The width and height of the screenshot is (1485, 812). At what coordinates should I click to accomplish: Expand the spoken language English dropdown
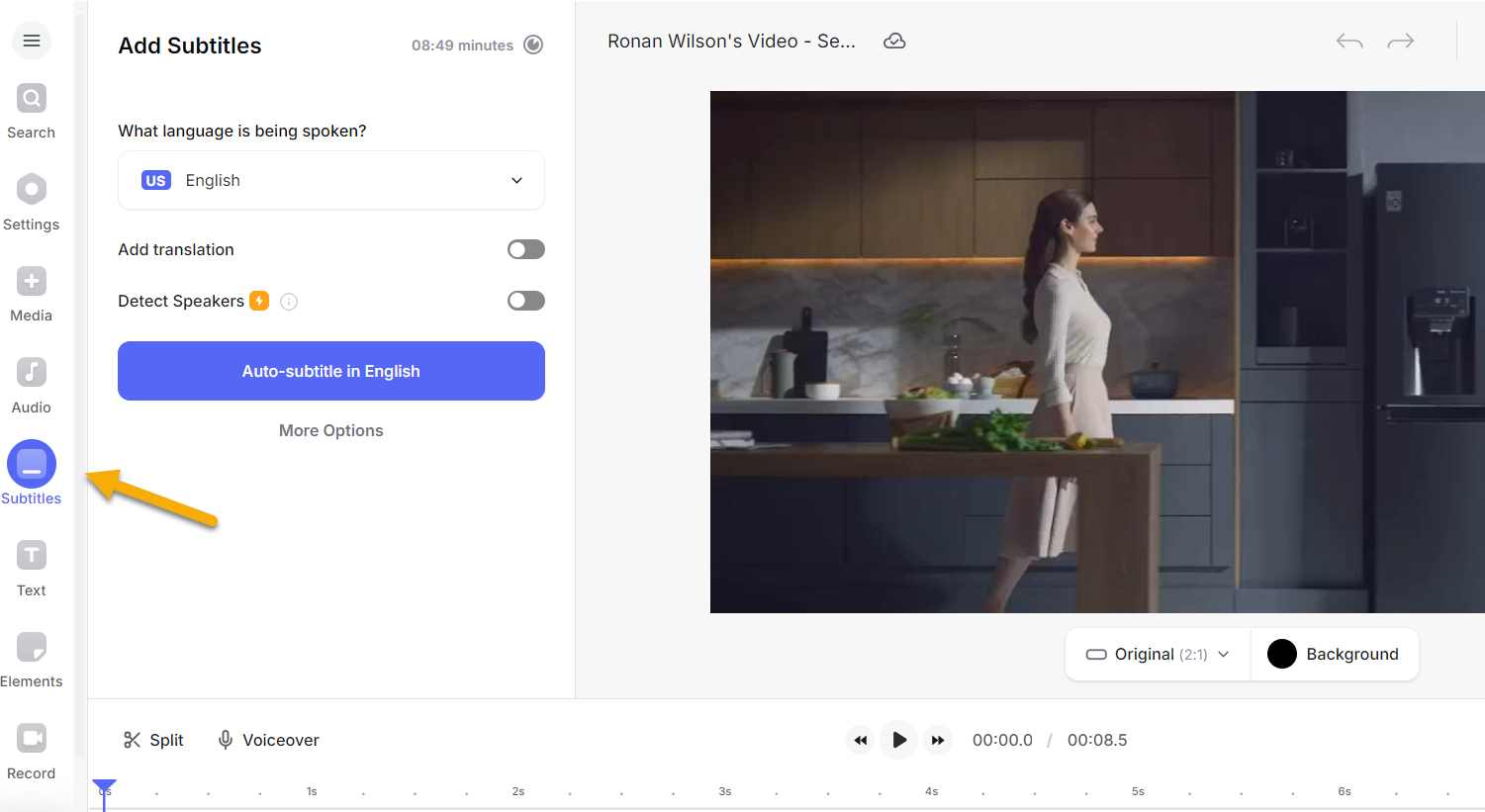(x=331, y=180)
